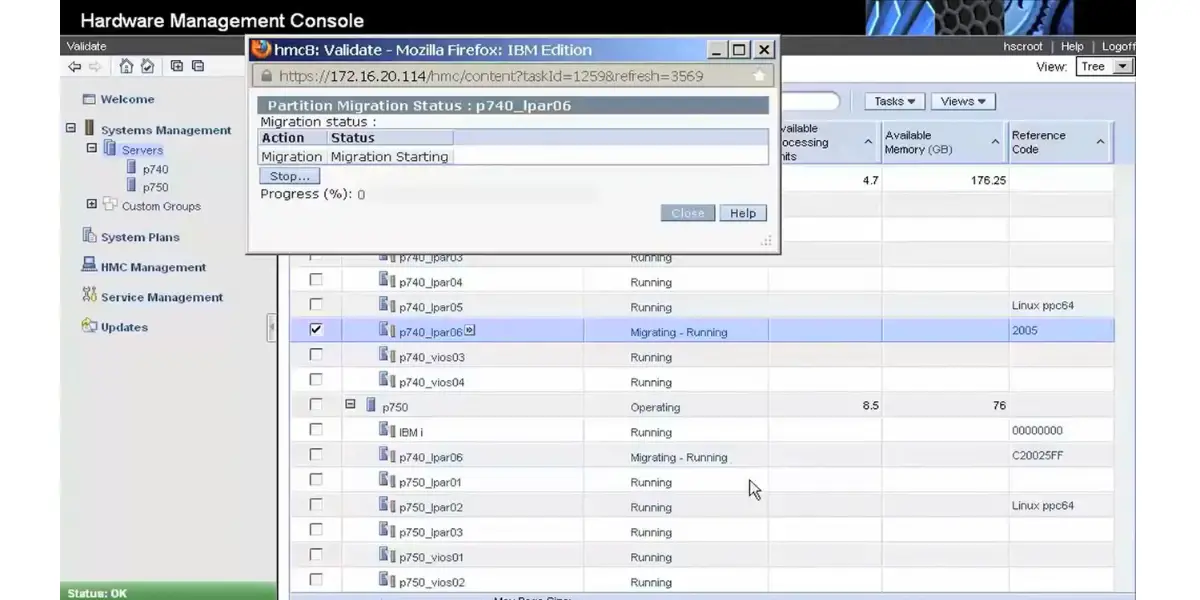Click the Status: OK bar

(x=168, y=592)
